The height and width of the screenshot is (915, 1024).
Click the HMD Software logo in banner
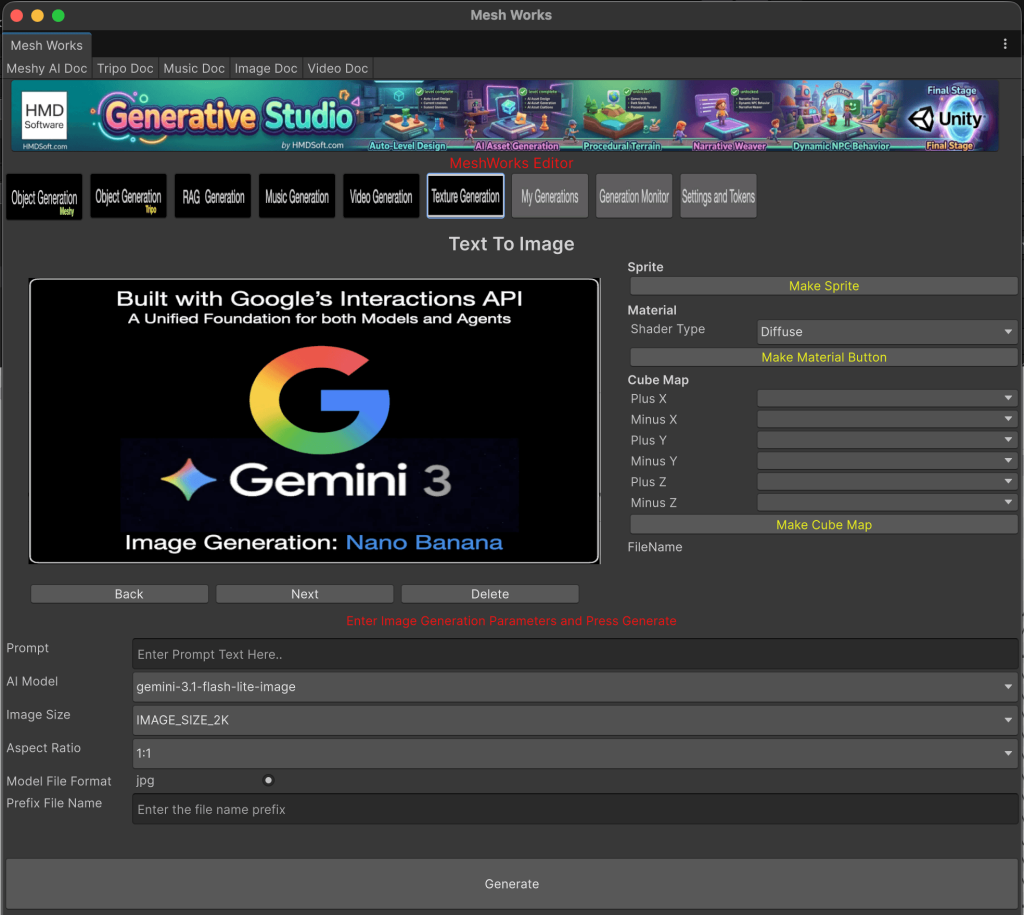click(x=44, y=116)
